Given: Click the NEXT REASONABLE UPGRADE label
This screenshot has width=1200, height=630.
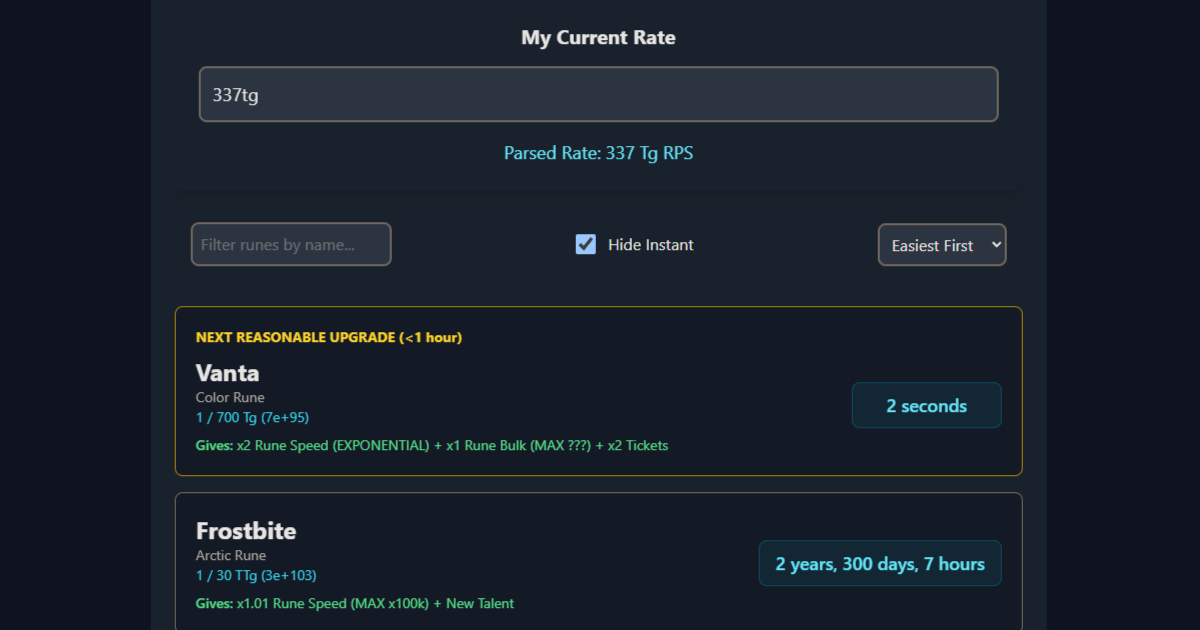Looking at the screenshot, I should pos(328,337).
